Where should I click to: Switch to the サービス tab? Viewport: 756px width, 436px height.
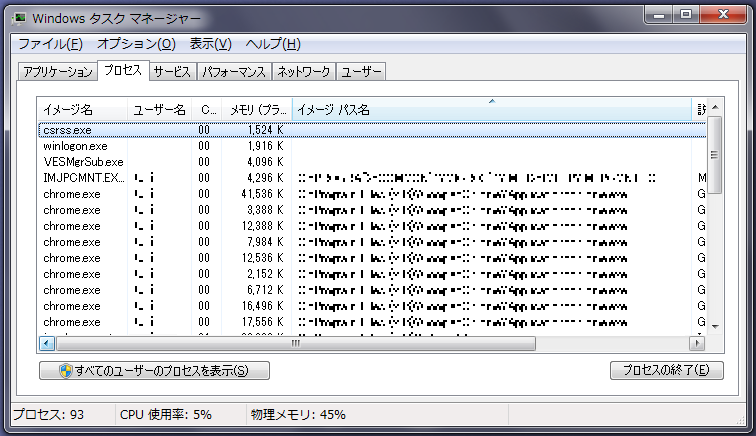coord(172,72)
